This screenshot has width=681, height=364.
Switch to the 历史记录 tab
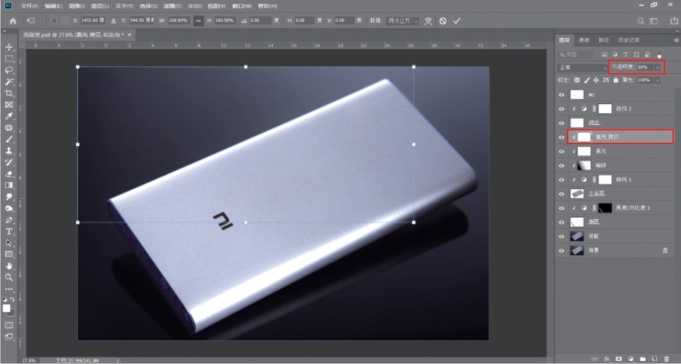(628, 40)
